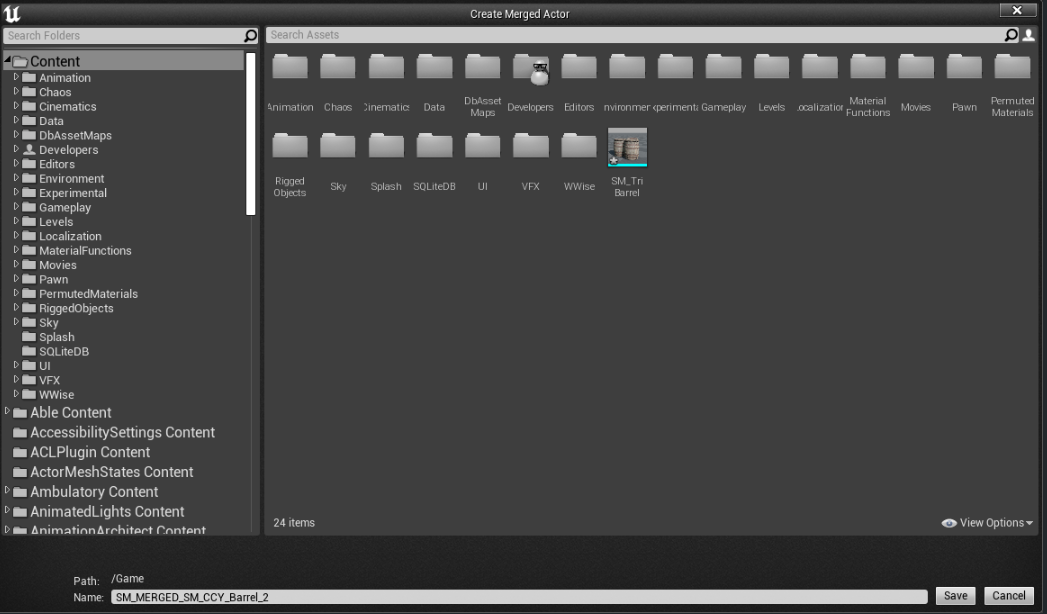Click the Search Assets magnifier icon
The height and width of the screenshot is (614, 1047).
[1012, 35]
